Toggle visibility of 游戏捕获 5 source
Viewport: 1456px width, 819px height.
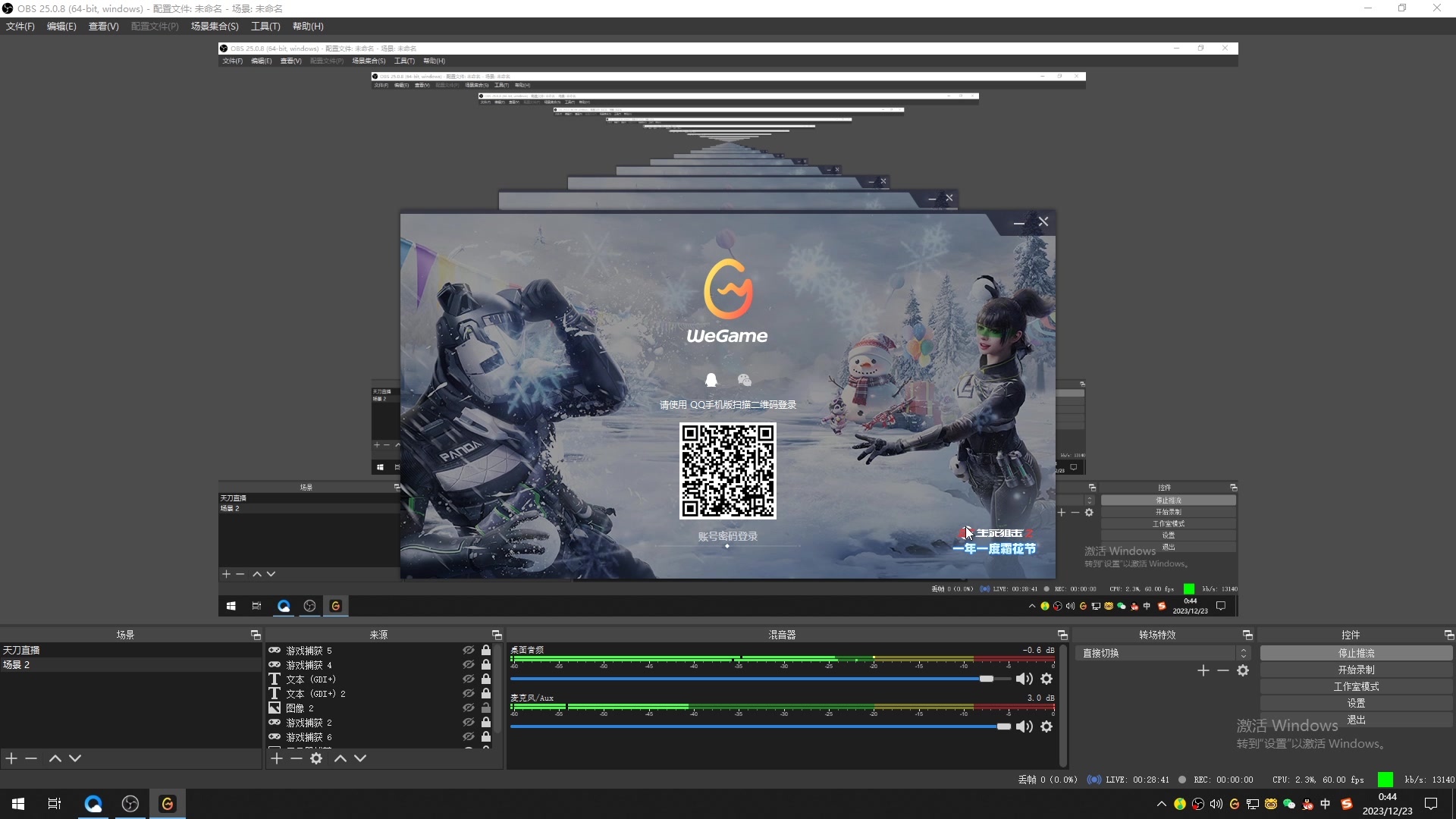click(468, 651)
